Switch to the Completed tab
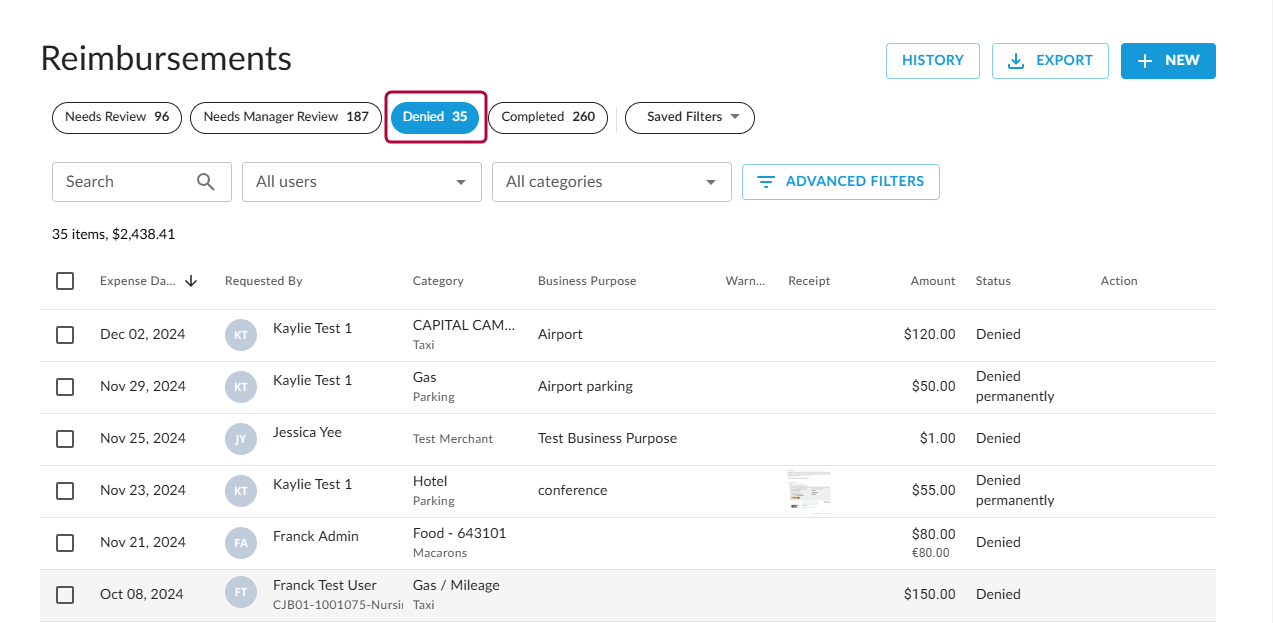 [x=548, y=117]
